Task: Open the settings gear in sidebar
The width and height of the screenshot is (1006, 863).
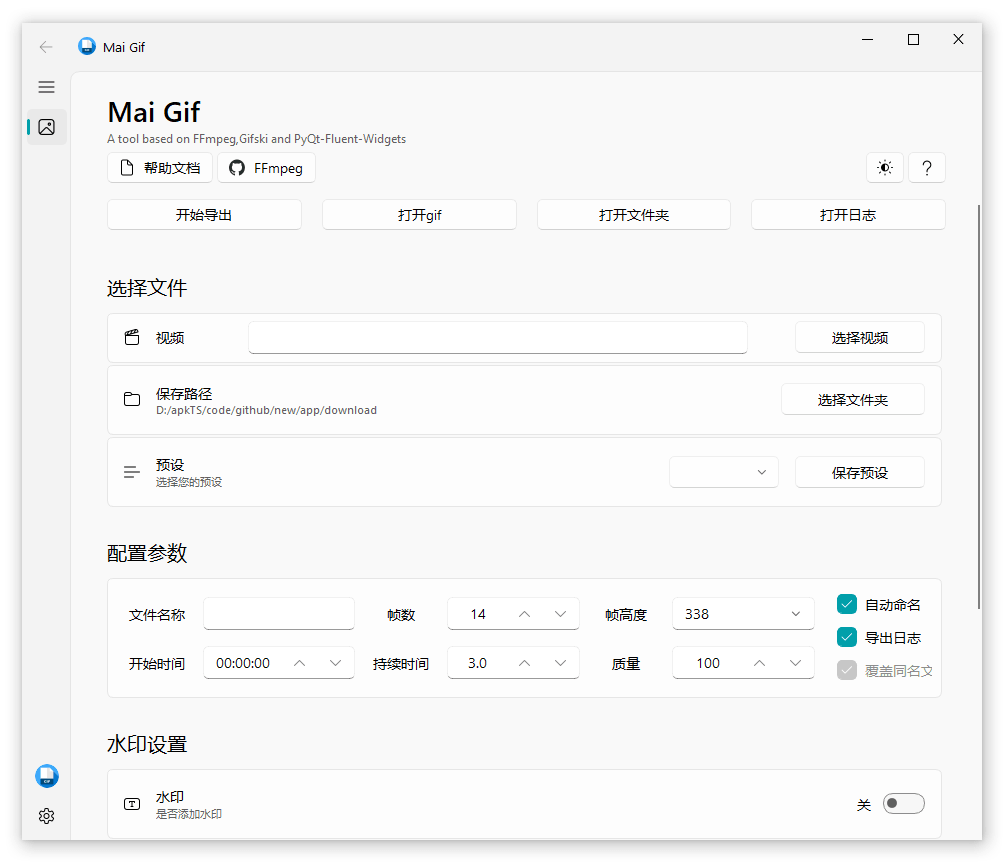Action: (46, 816)
